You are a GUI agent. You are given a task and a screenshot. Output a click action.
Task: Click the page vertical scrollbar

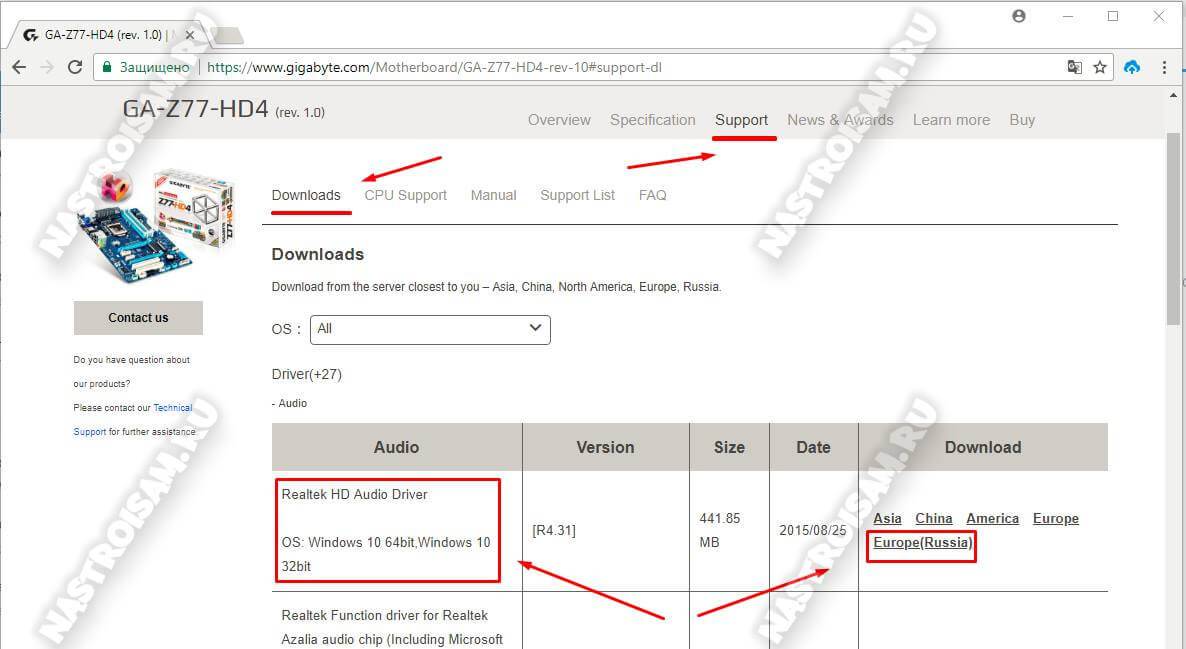tap(1174, 230)
